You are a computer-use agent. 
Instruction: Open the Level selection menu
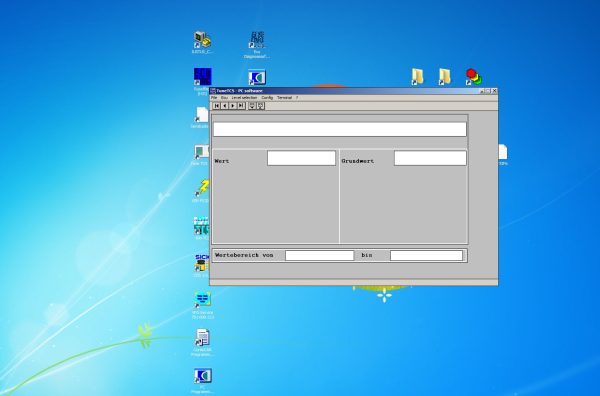coord(244,98)
